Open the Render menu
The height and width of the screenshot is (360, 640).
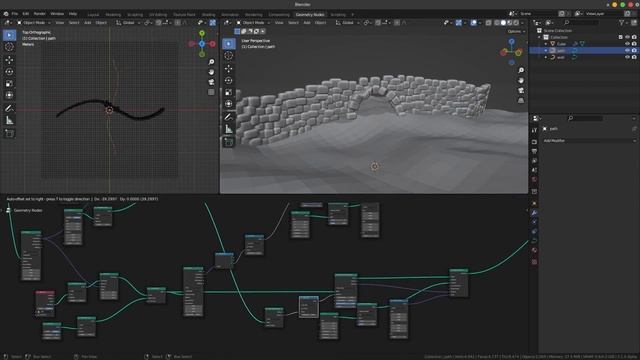click(x=40, y=14)
